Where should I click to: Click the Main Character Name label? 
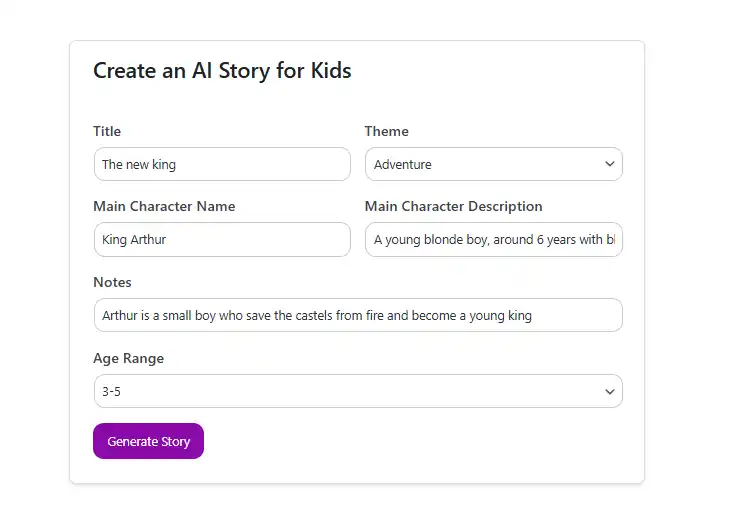164,206
